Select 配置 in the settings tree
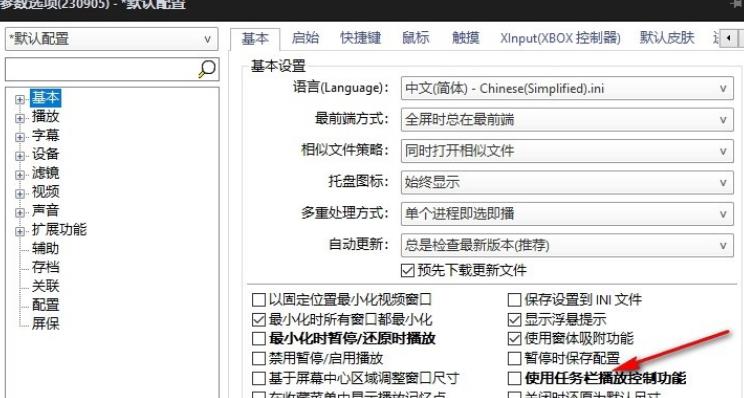 pos(46,305)
